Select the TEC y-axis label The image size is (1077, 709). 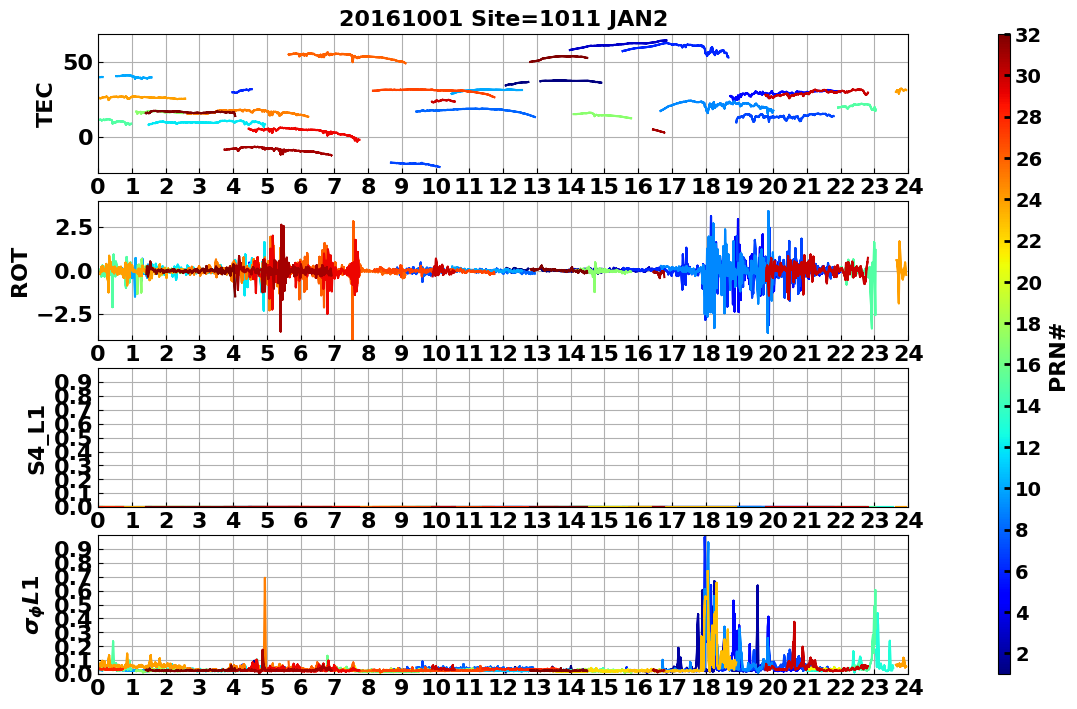tap(44, 104)
